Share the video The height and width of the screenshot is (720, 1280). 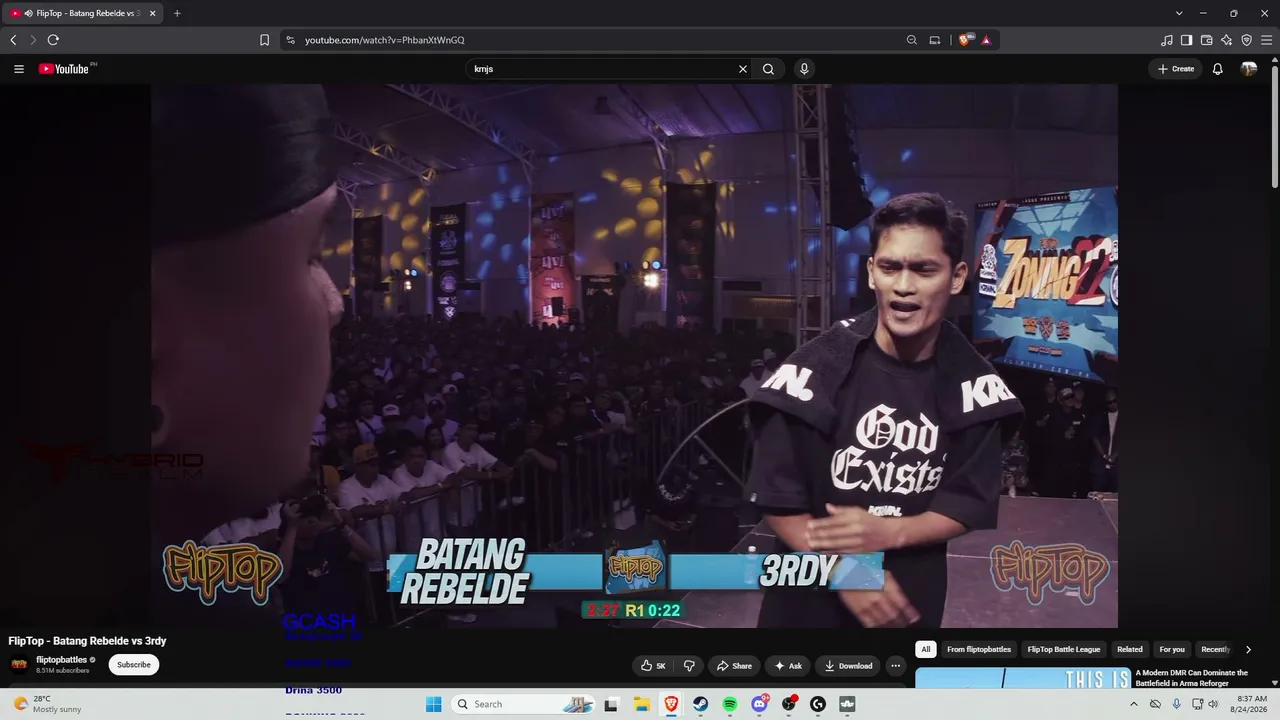pyautogui.click(x=733, y=666)
